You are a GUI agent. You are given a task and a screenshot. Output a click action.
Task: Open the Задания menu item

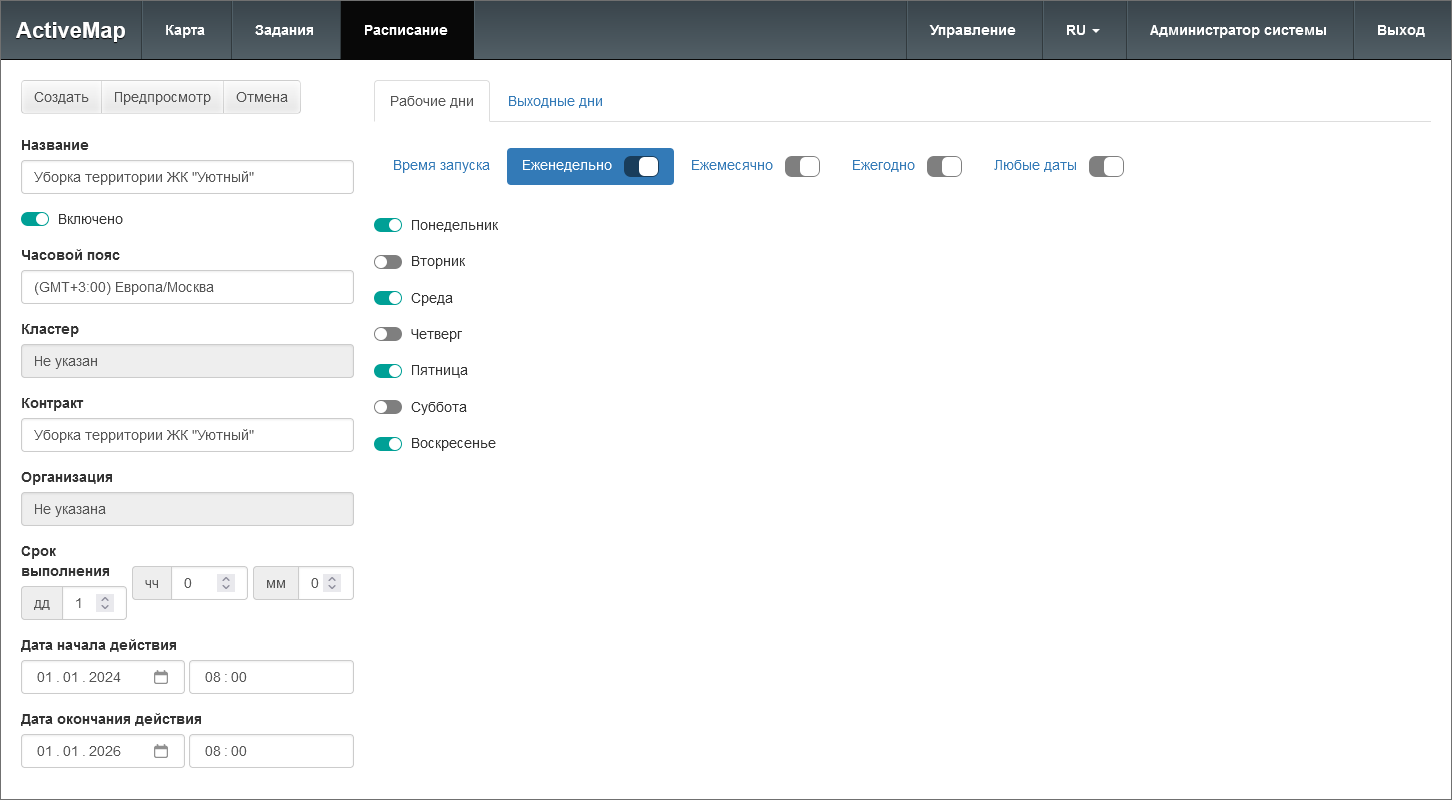coord(284,30)
